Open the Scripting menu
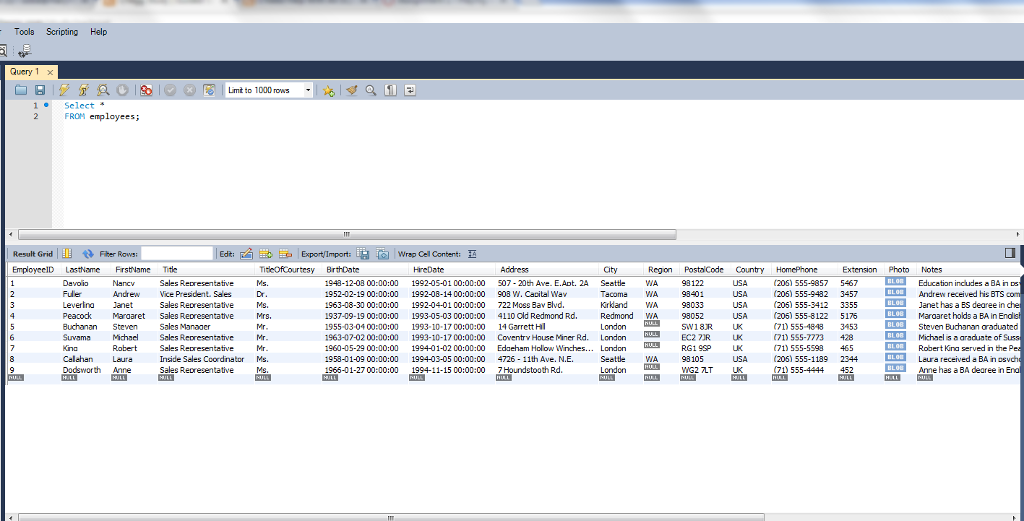 [62, 31]
